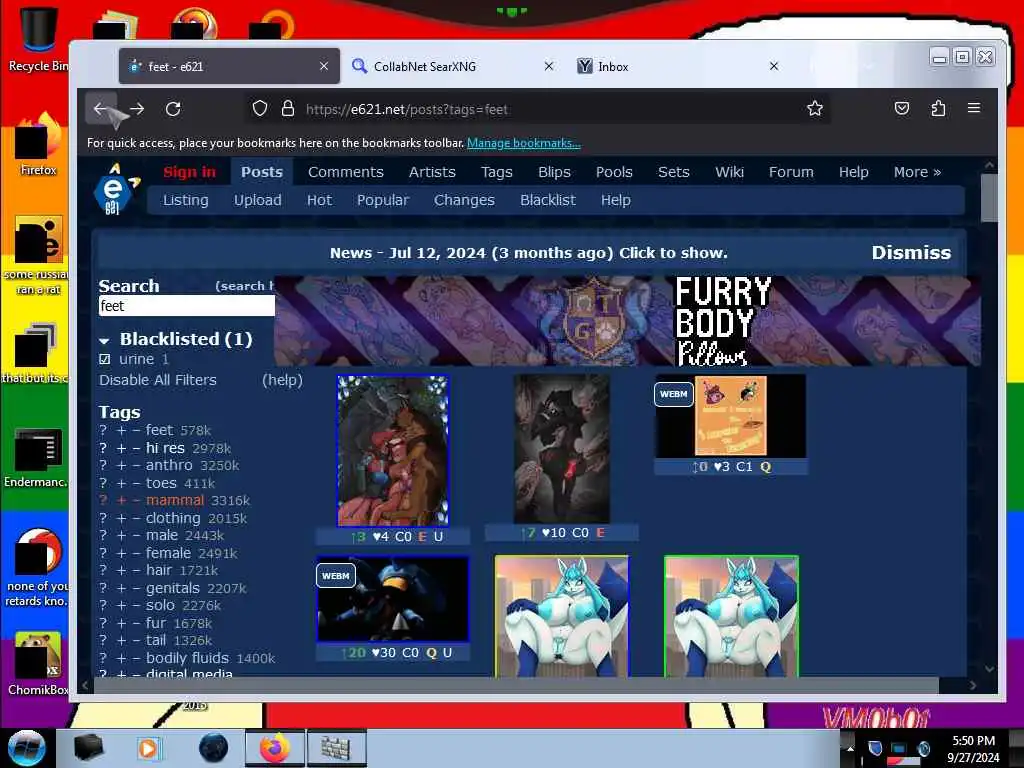Click the globe taskbar icon
Image resolution: width=1024 pixels, height=768 pixels.
pyautogui.click(x=214, y=748)
